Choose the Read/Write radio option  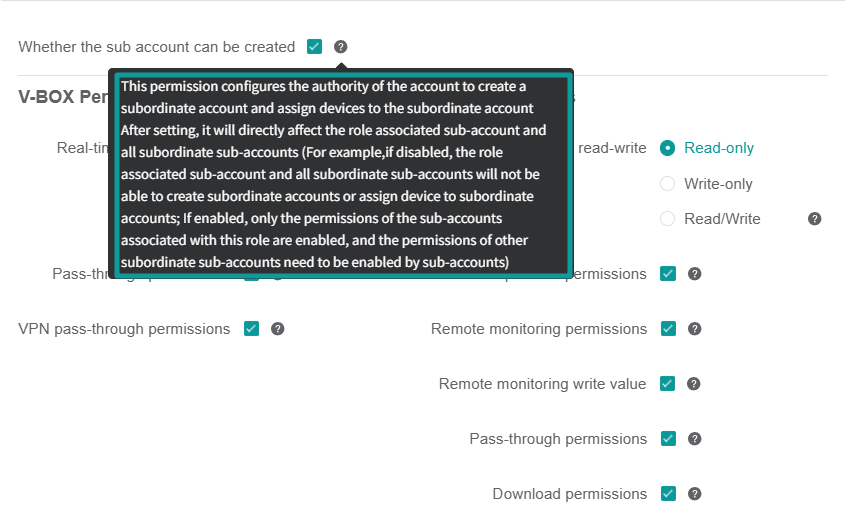667,219
